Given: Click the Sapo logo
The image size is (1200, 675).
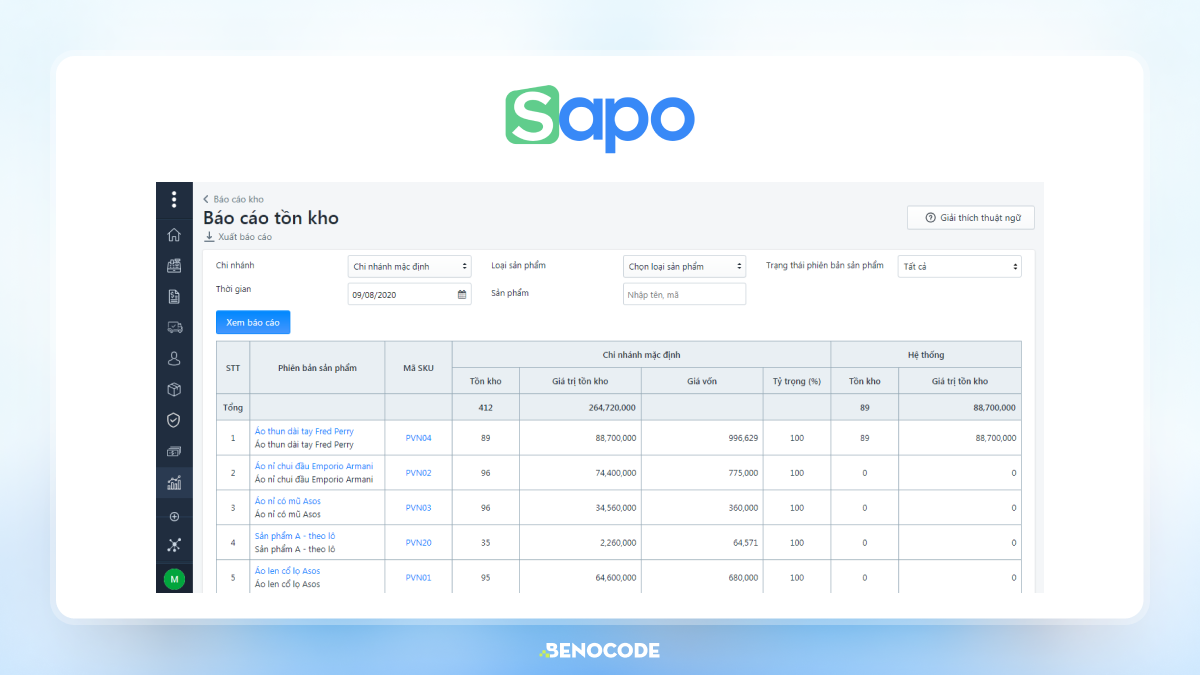Looking at the screenshot, I should (600, 119).
